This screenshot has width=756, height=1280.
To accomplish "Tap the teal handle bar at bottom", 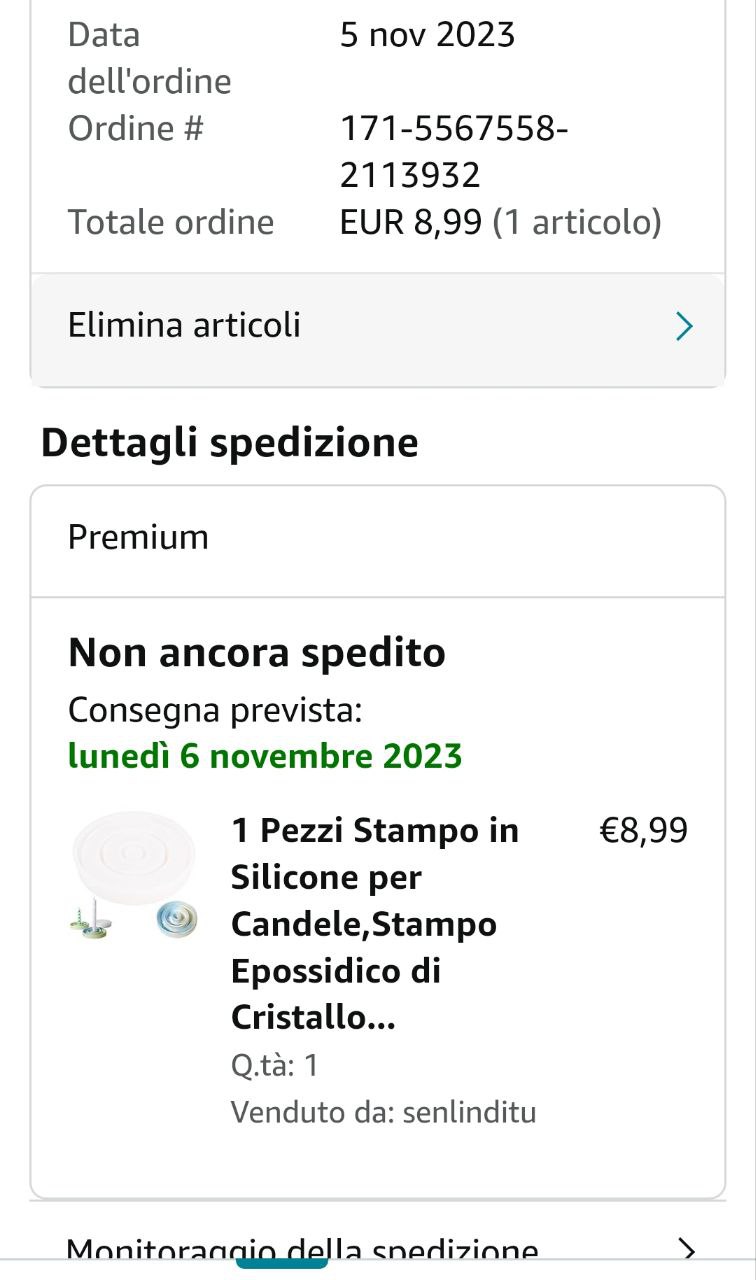I will click(x=282, y=1265).
